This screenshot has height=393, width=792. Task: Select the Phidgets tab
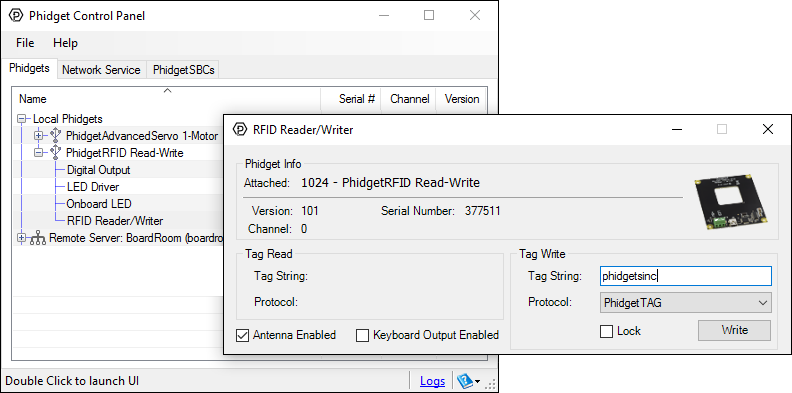29,68
